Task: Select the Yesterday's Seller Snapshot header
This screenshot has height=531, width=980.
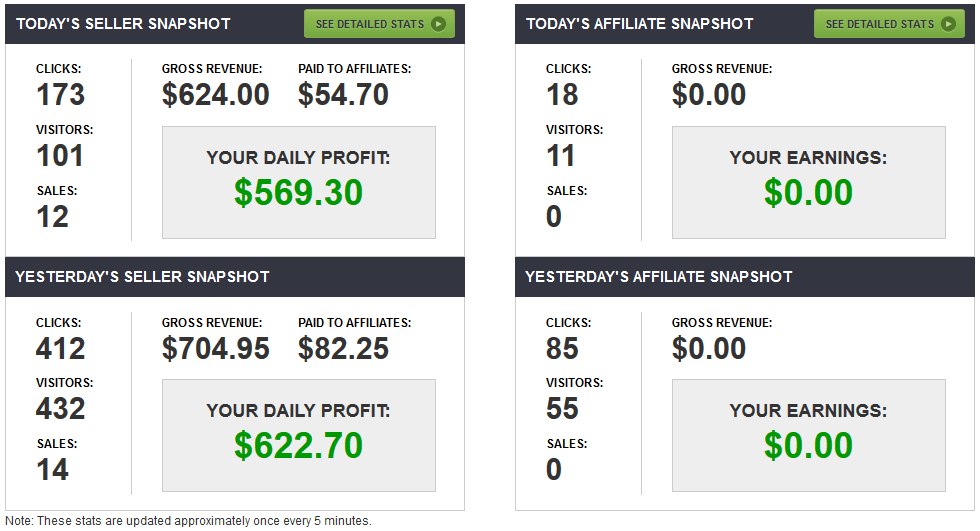Action: (143, 276)
